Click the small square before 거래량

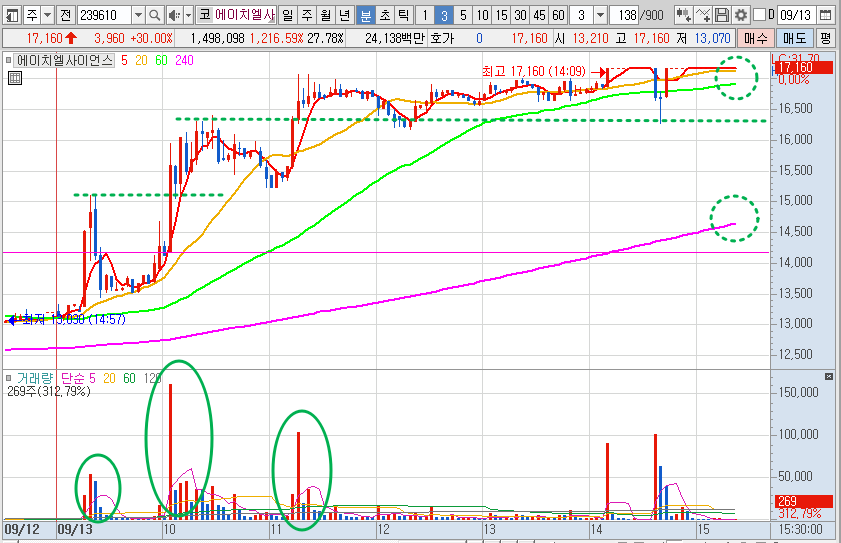point(8,378)
